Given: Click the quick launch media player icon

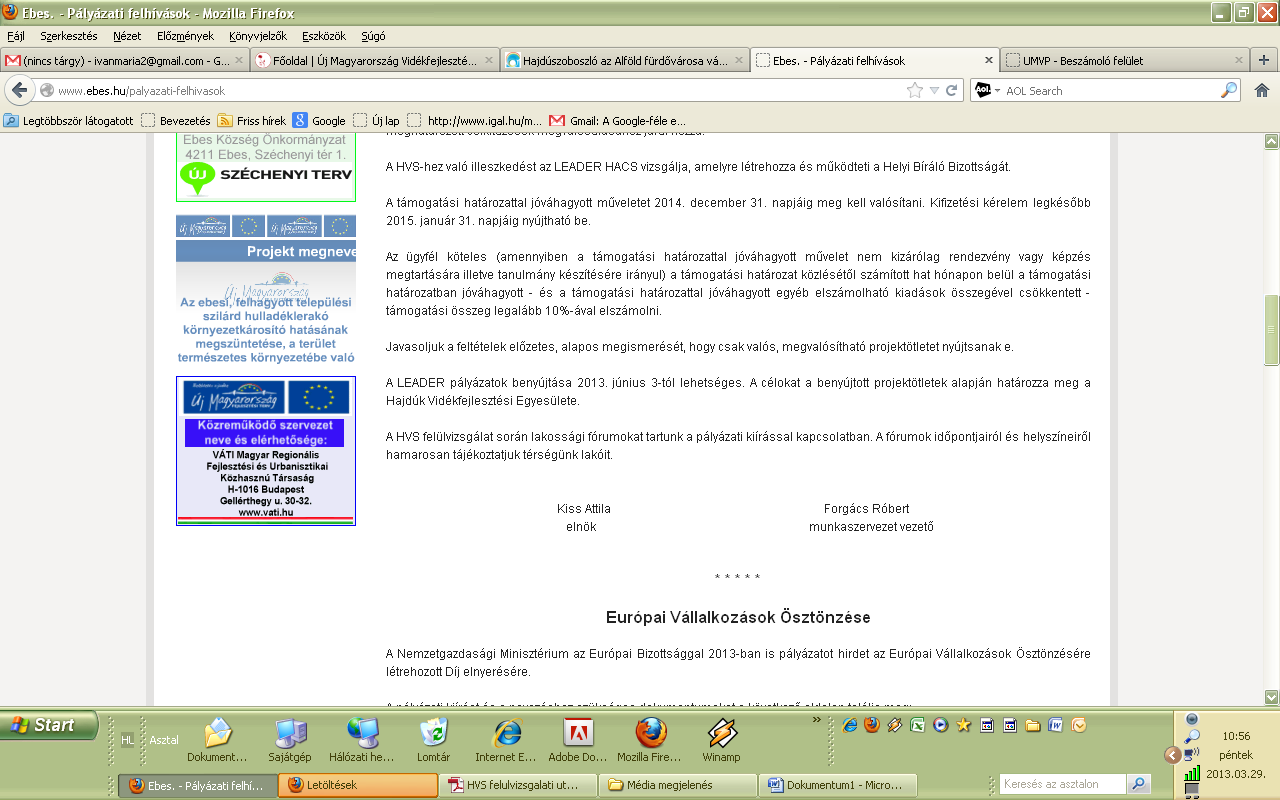Looking at the screenshot, I should click(940, 725).
